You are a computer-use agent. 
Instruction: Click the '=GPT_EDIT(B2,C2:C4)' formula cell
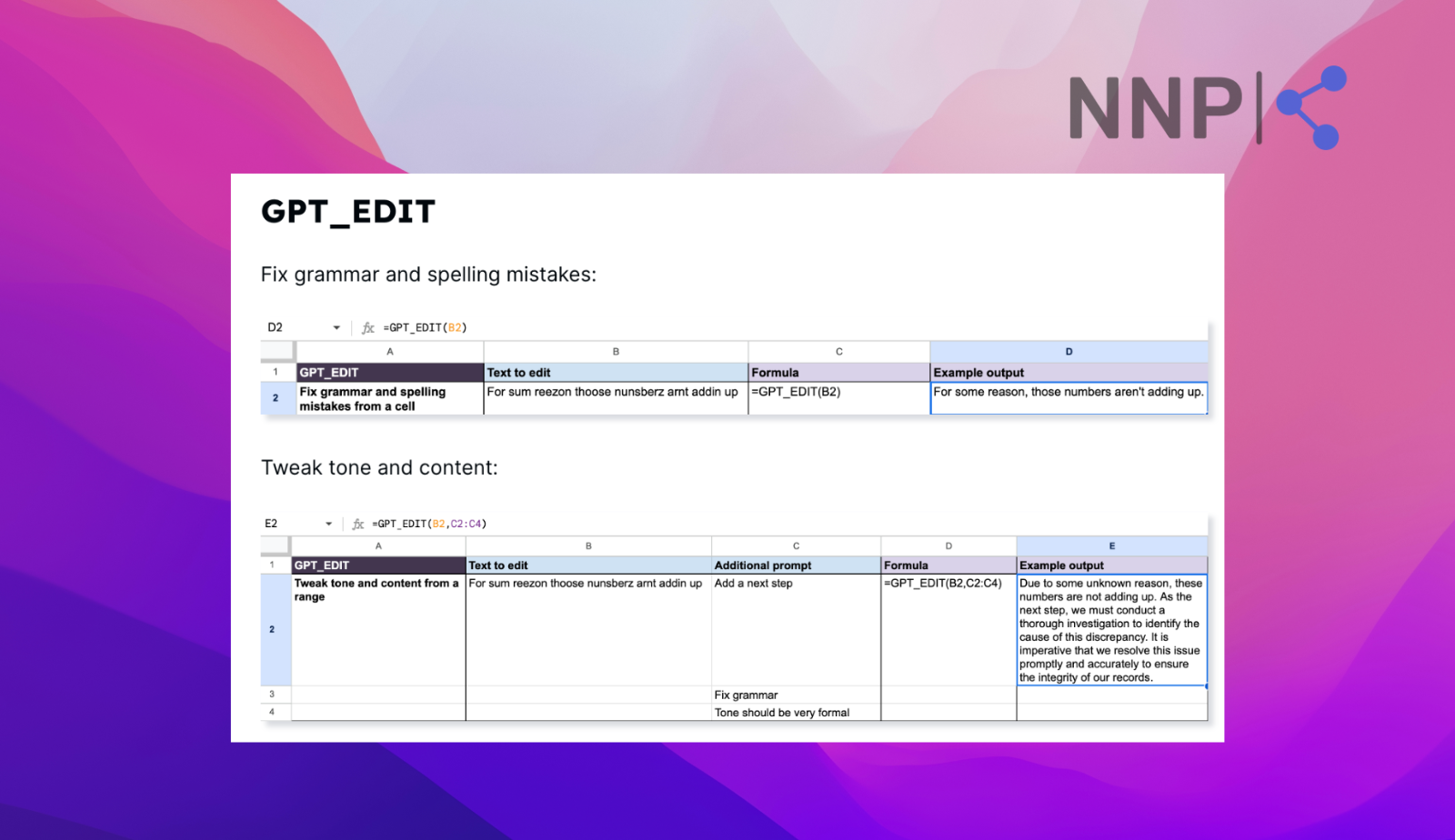(948, 630)
